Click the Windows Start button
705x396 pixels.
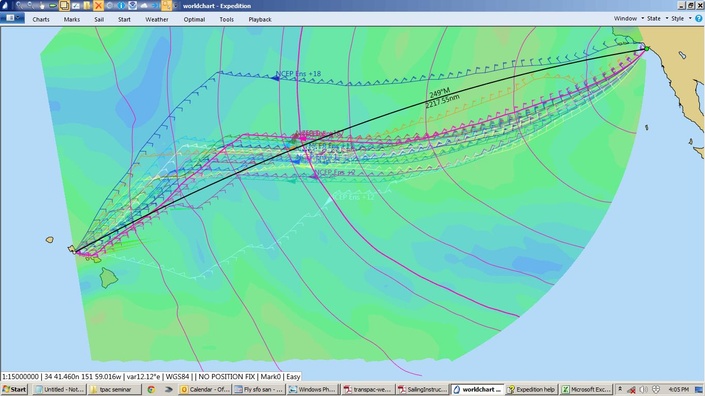tap(14, 389)
